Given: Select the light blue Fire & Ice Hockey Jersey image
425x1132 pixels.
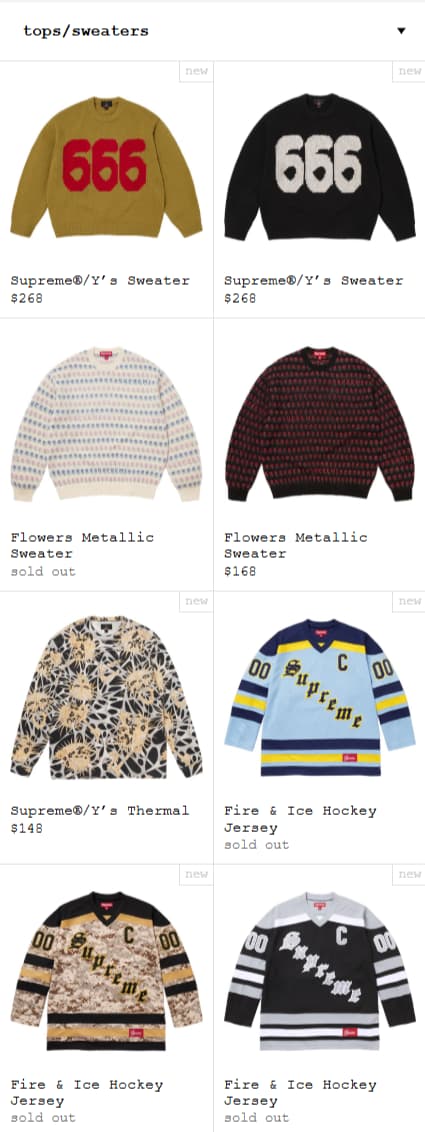Looking at the screenshot, I should (x=320, y=697).
